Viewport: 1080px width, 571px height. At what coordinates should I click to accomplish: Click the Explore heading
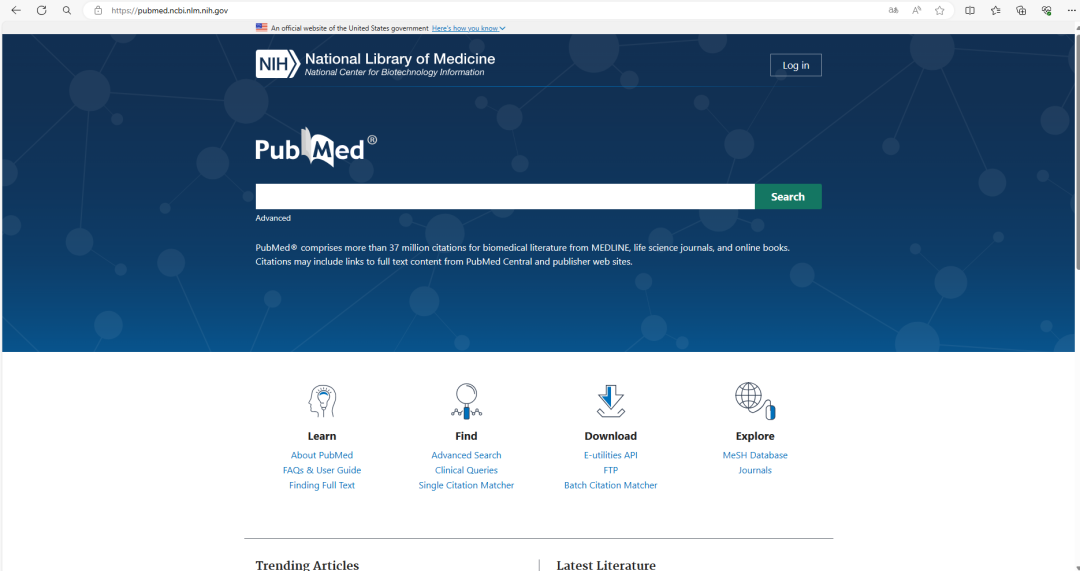click(x=755, y=436)
